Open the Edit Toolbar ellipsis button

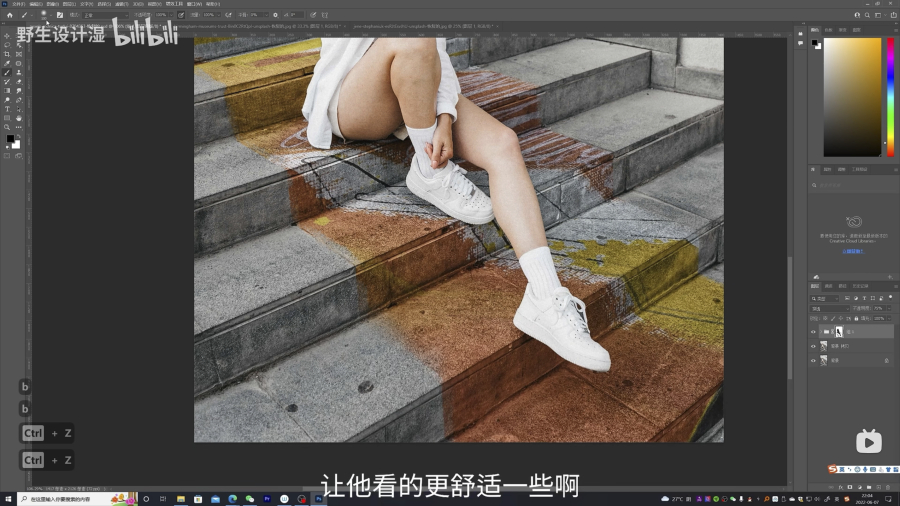coord(19,127)
